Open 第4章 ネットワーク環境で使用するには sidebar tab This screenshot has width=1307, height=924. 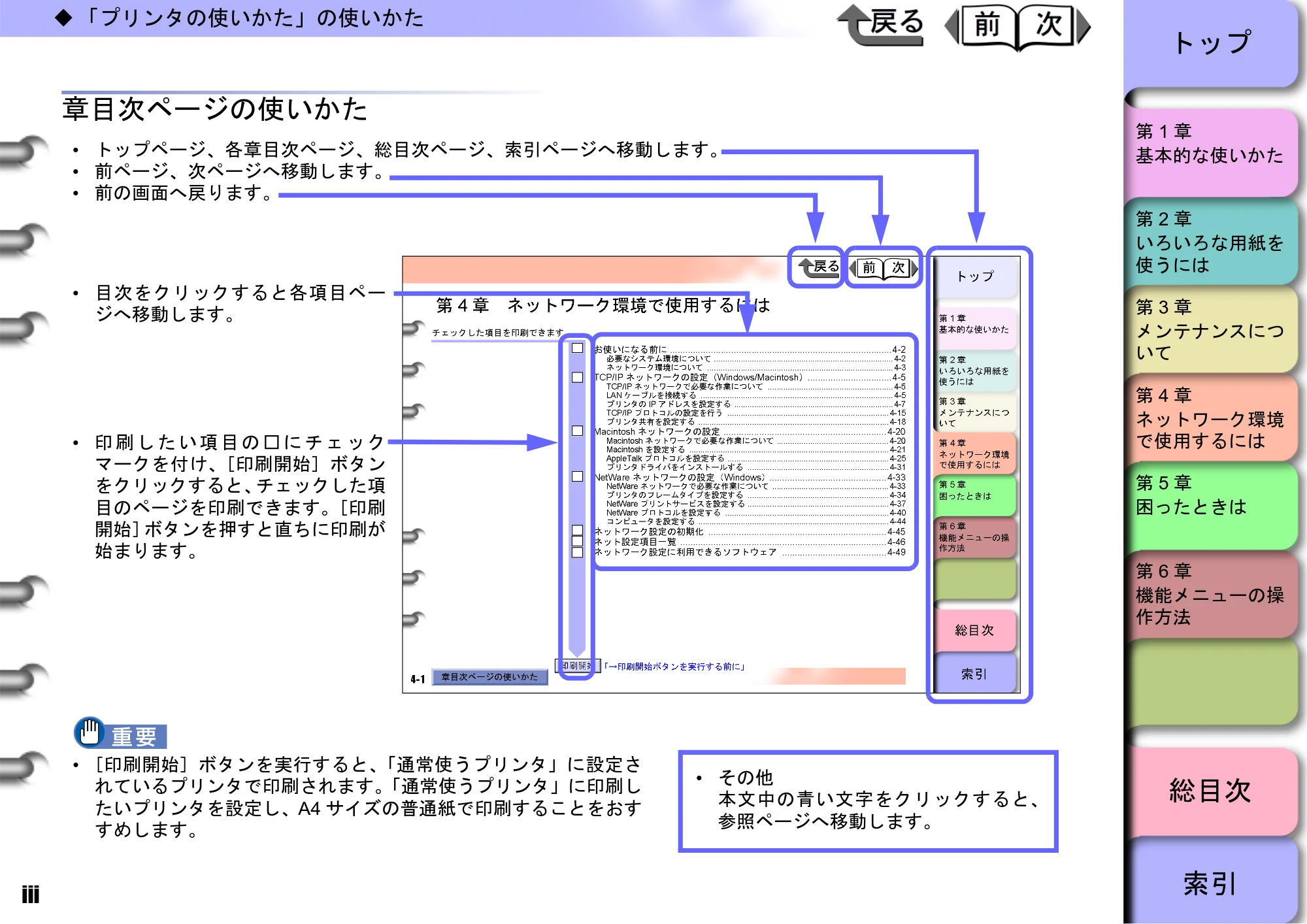[1211, 418]
